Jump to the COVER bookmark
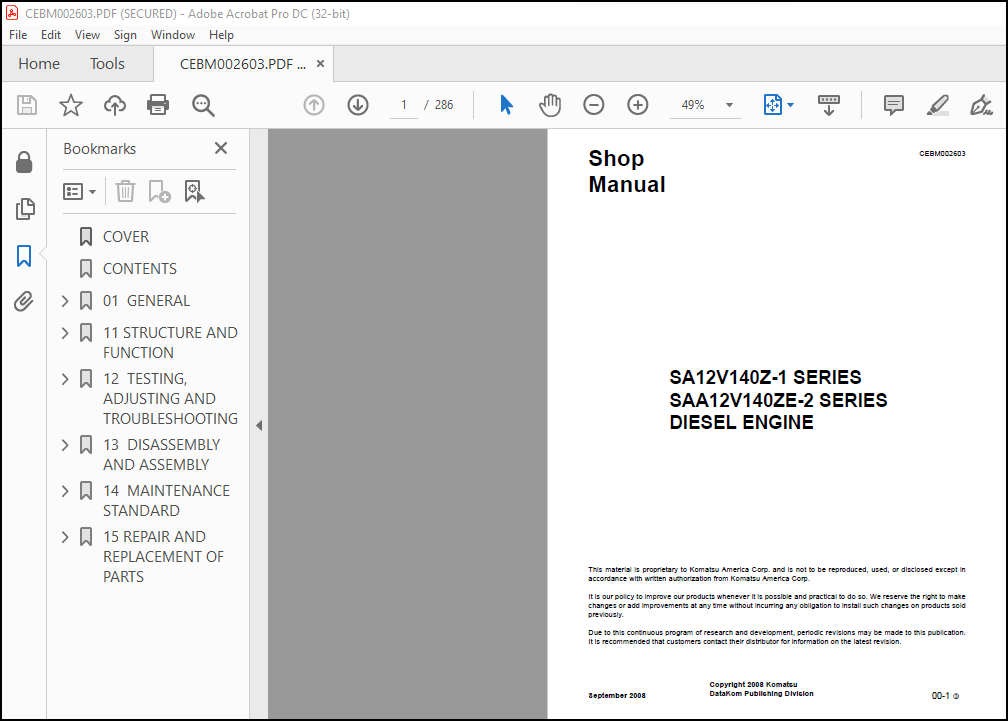The height and width of the screenshot is (721, 1008). click(126, 236)
